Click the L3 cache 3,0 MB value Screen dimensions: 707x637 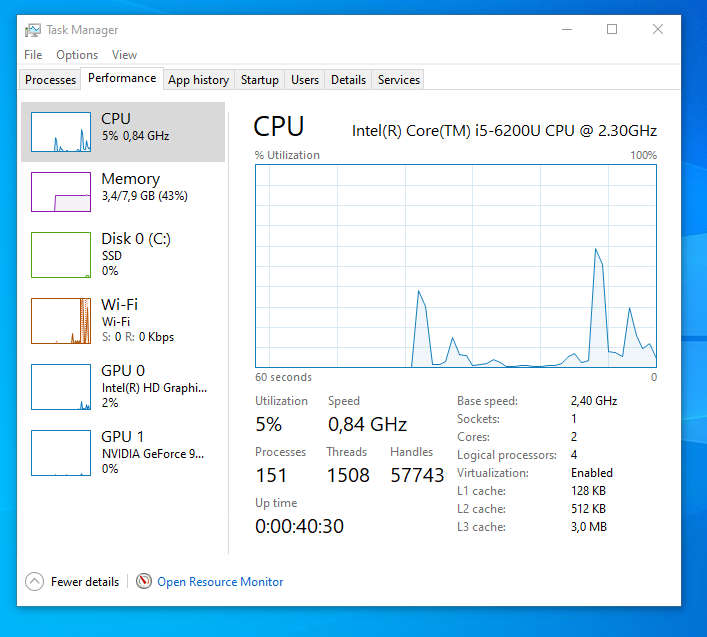[589, 527]
